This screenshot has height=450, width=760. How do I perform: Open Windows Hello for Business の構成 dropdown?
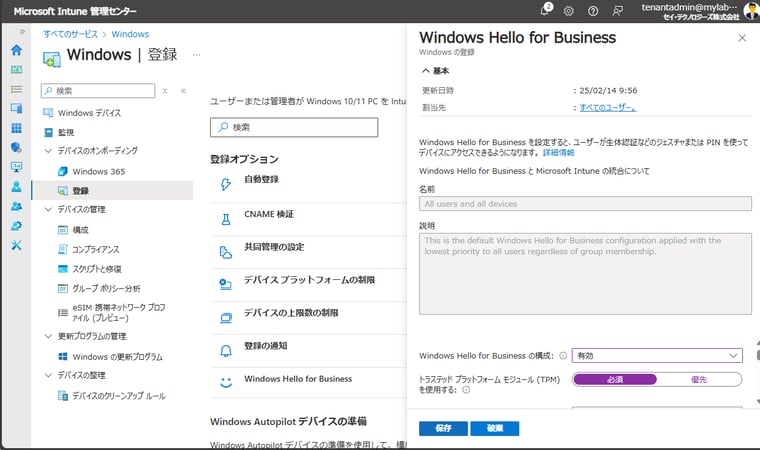(657, 355)
